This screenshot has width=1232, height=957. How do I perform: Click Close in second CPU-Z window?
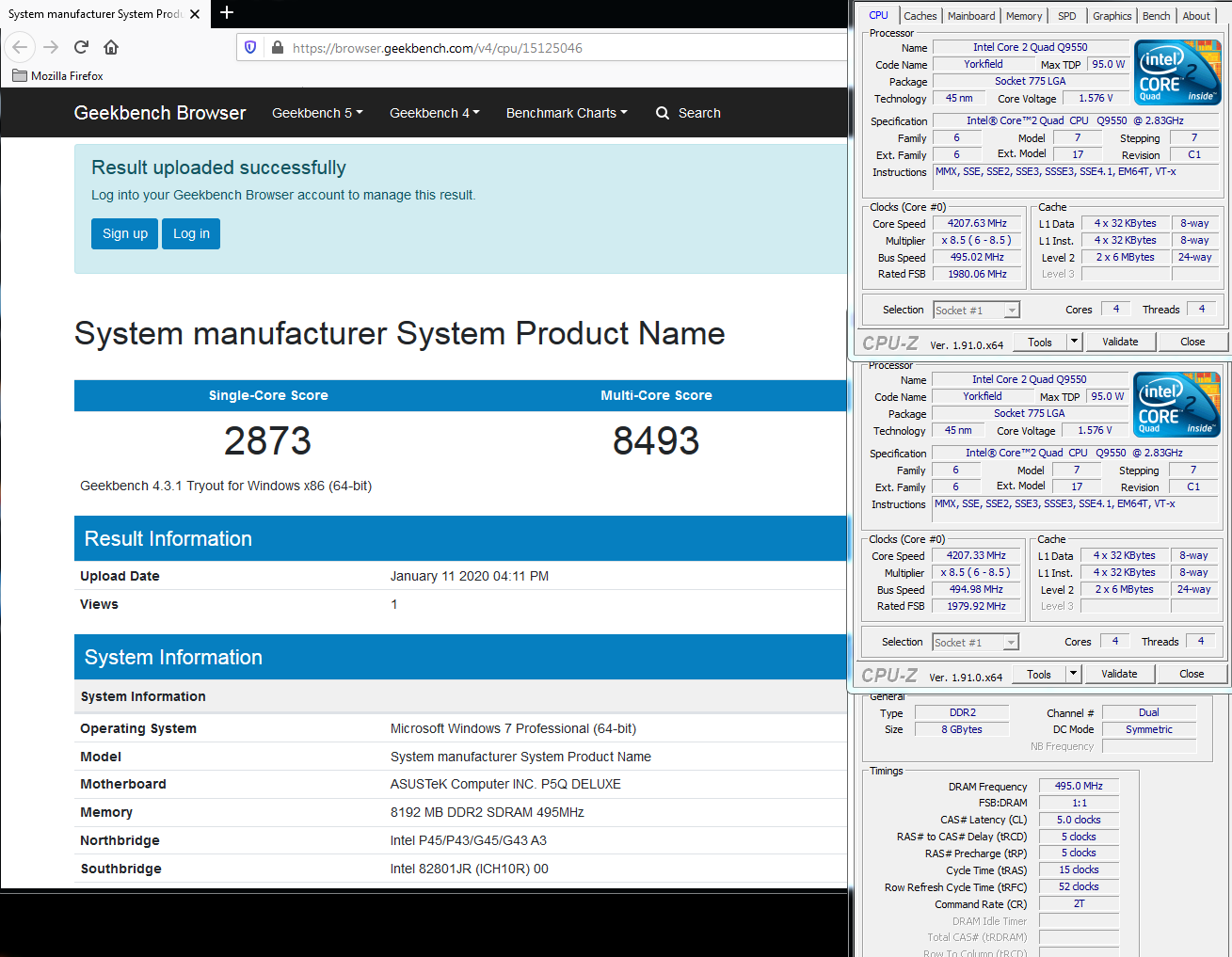(x=1192, y=674)
